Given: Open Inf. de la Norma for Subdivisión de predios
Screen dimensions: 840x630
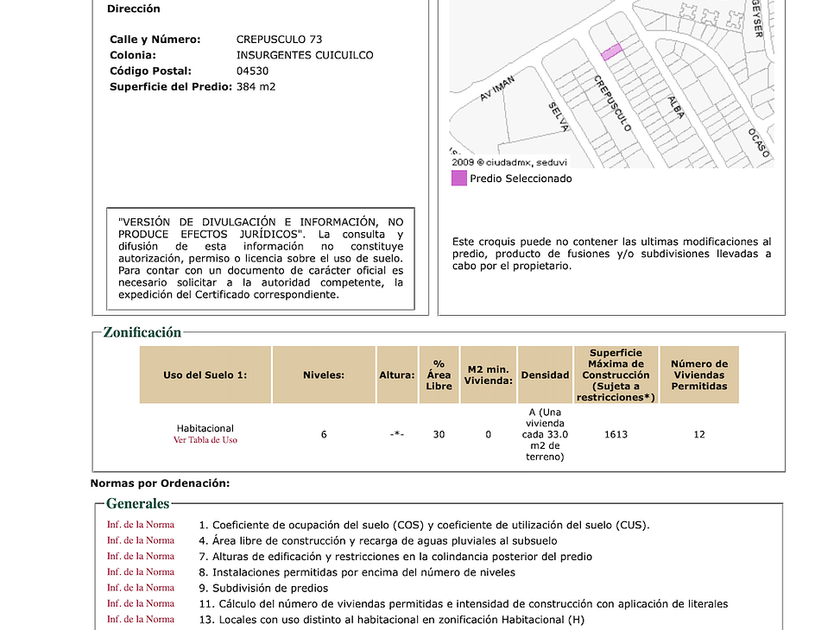Looking at the screenshot, I should 140,588.
